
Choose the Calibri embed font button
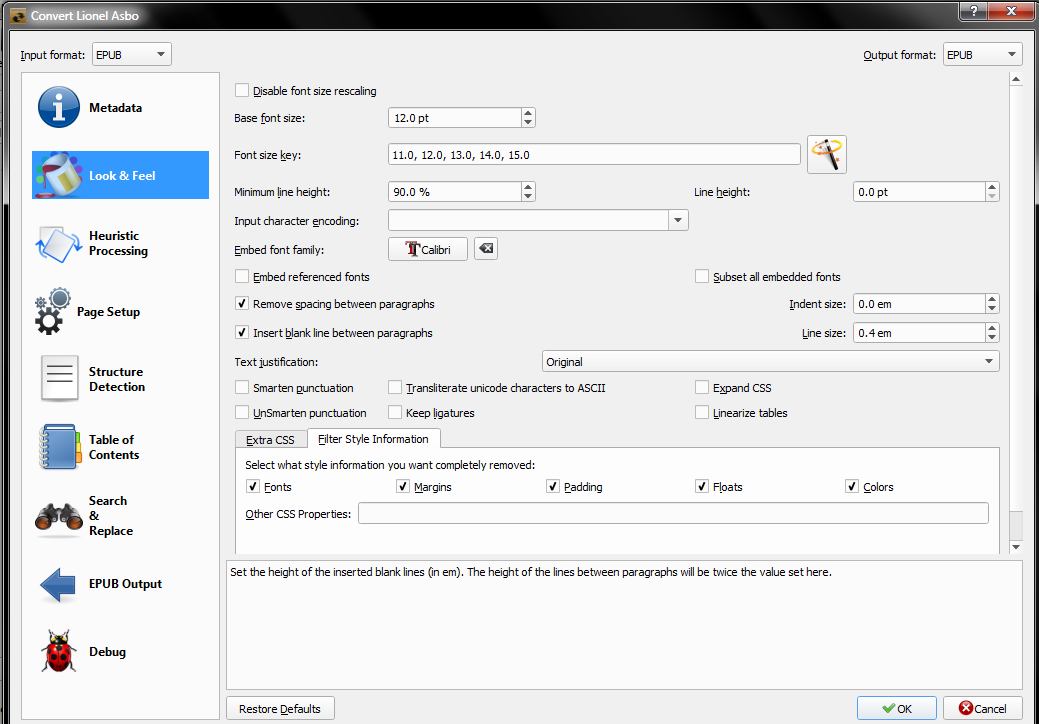coord(428,249)
